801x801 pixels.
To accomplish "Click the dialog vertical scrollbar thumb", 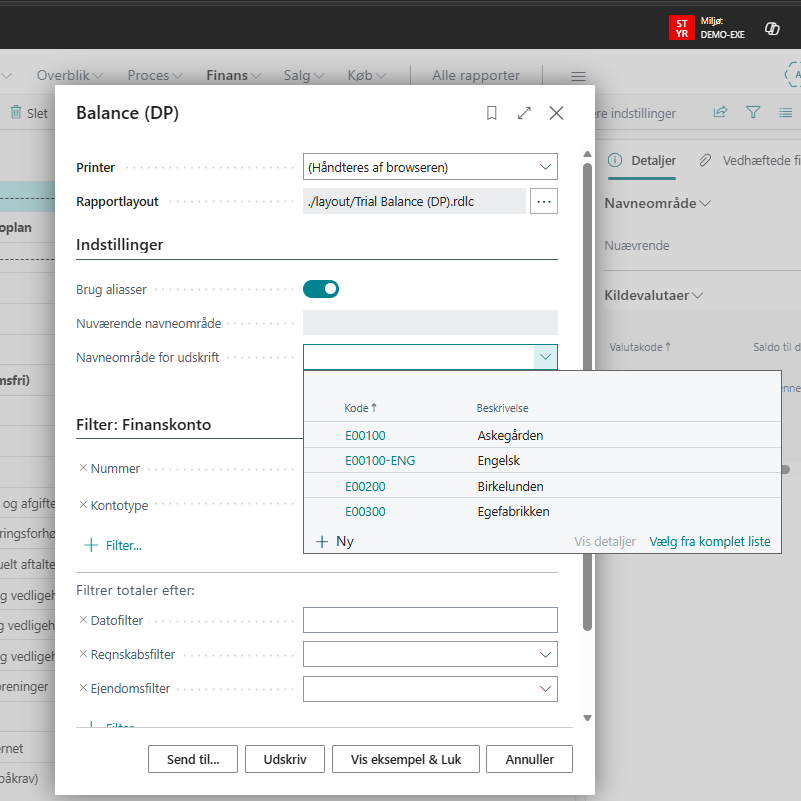I will point(587,397).
